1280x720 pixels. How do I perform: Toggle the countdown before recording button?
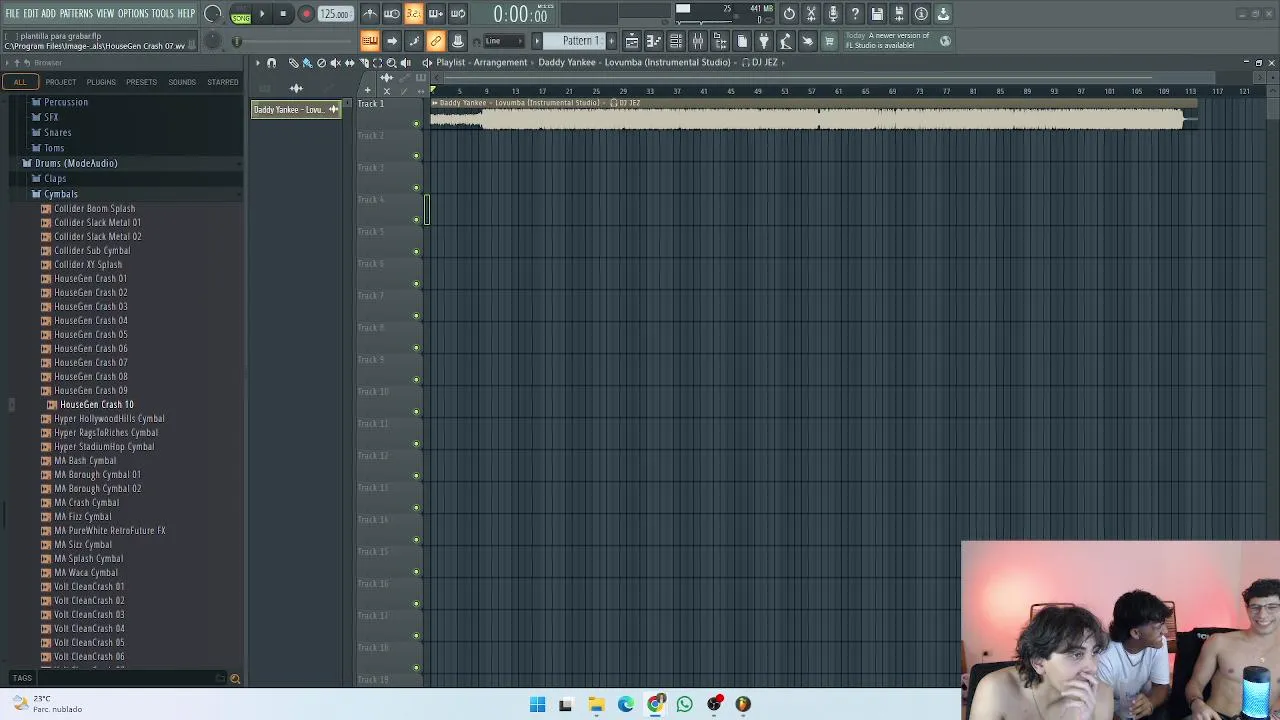click(414, 14)
